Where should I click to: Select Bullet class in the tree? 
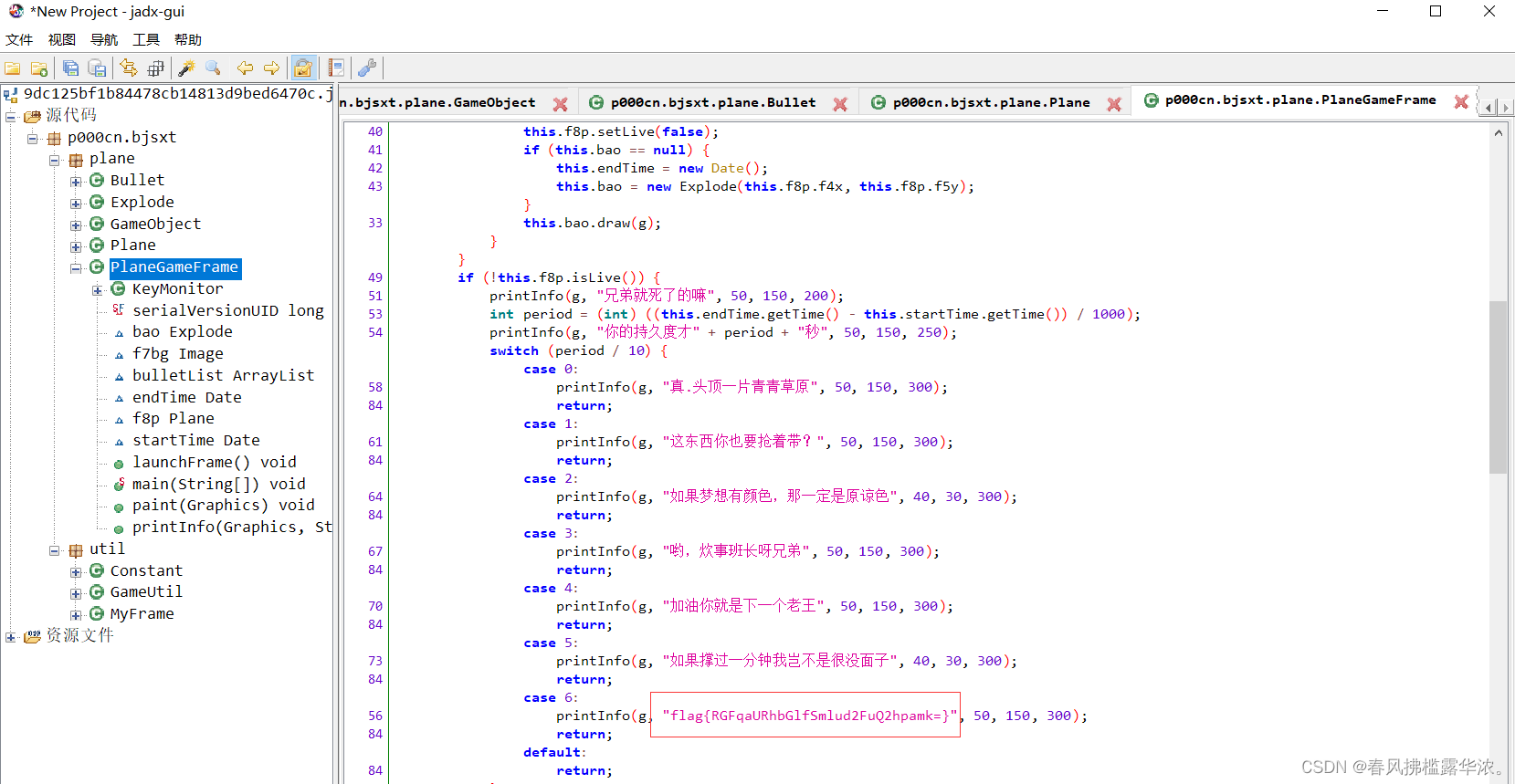137,180
